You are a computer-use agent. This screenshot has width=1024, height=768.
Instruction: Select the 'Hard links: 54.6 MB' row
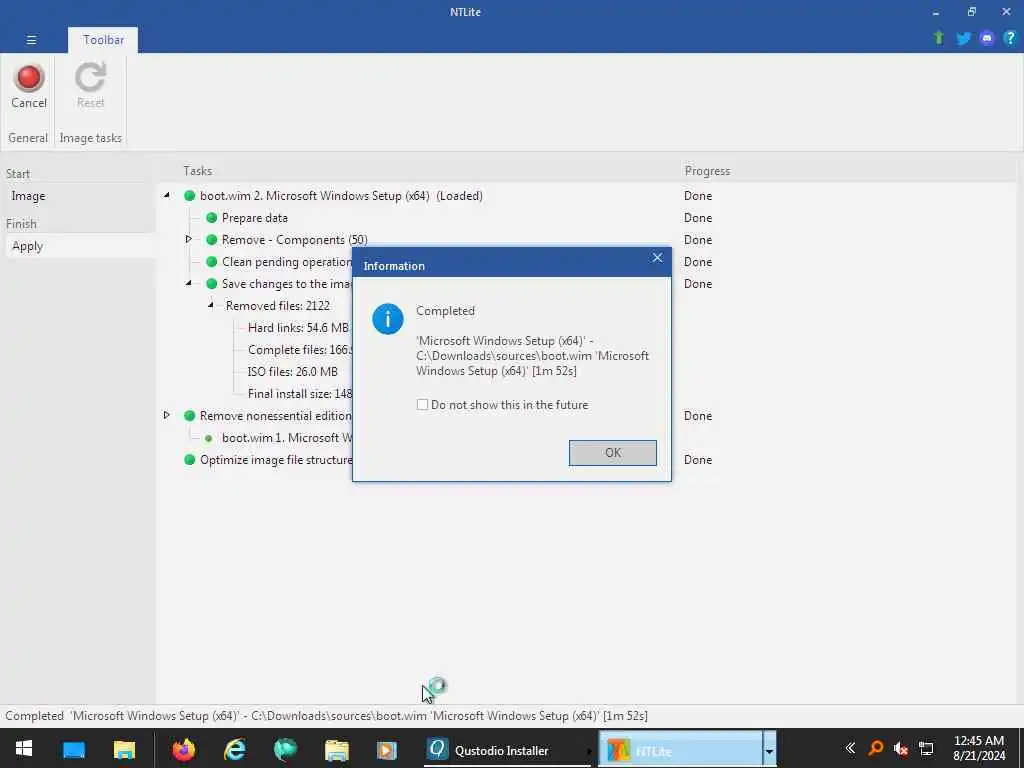[x=298, y=328]
